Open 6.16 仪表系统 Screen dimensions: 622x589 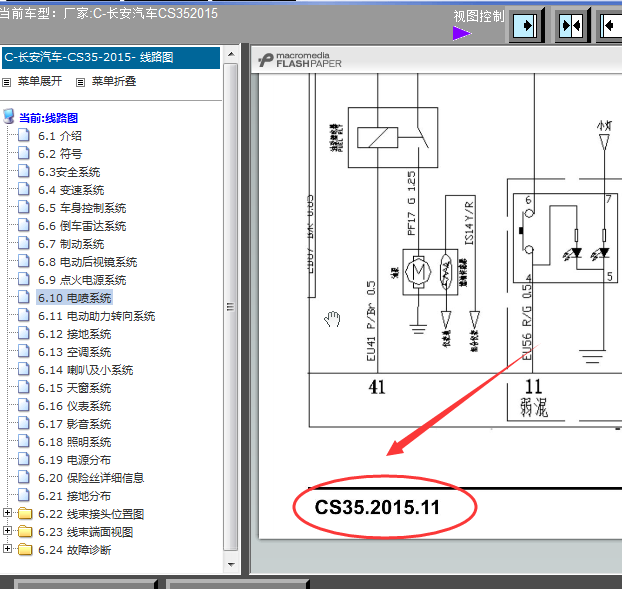[75, 406]
